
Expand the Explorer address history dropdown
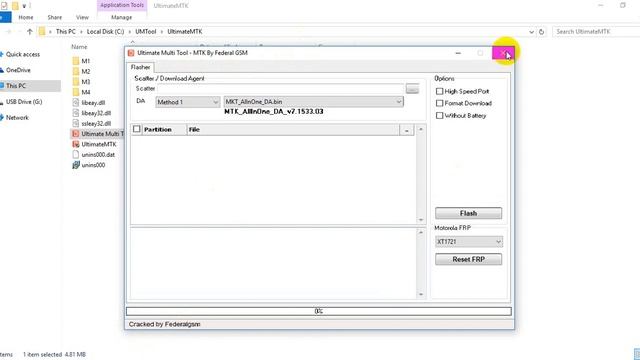pyautogui.click(x=531, y=31)
